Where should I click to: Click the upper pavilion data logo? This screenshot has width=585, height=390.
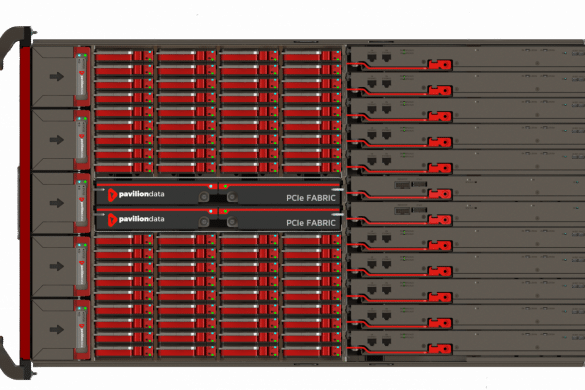point(136,194)
